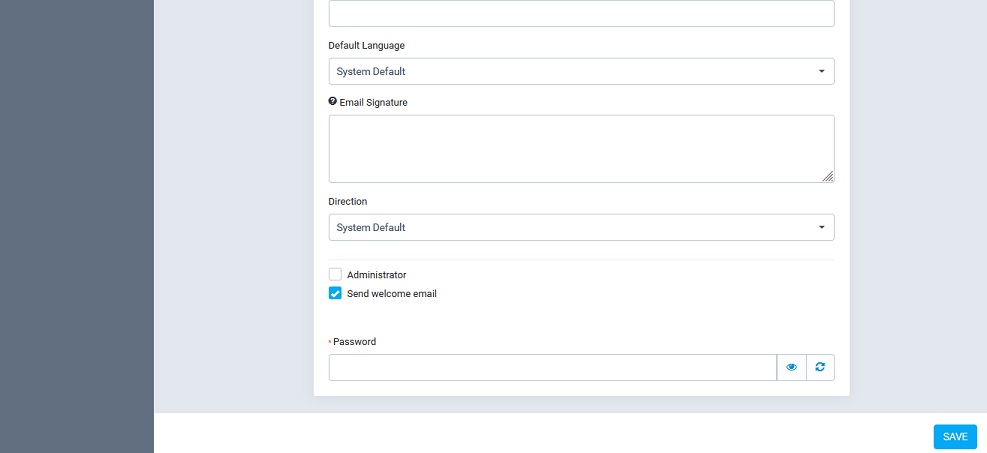Check the Administrator checkbox
Viewport: 987px width, 453px height.
pyautogui.click(x=335, y=274)
